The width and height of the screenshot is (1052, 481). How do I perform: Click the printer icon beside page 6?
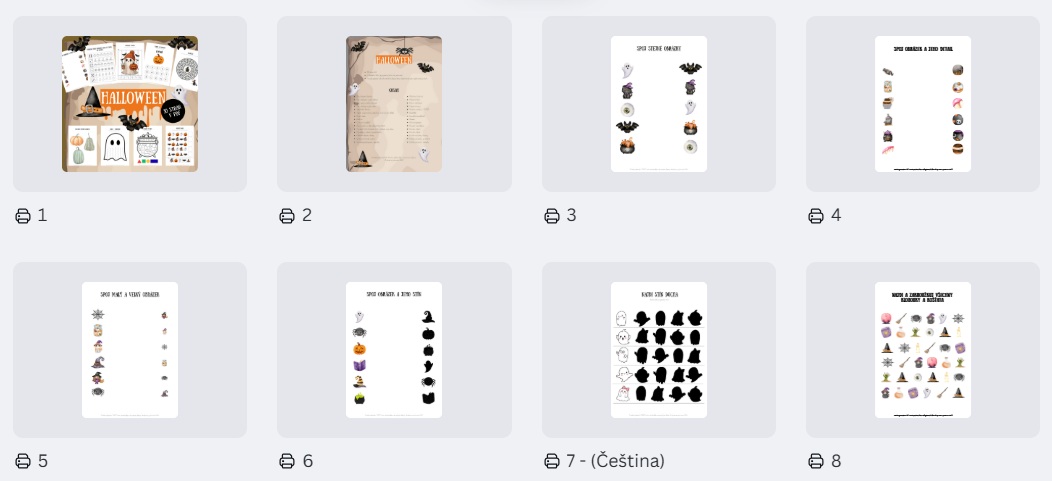click(286, 461)
